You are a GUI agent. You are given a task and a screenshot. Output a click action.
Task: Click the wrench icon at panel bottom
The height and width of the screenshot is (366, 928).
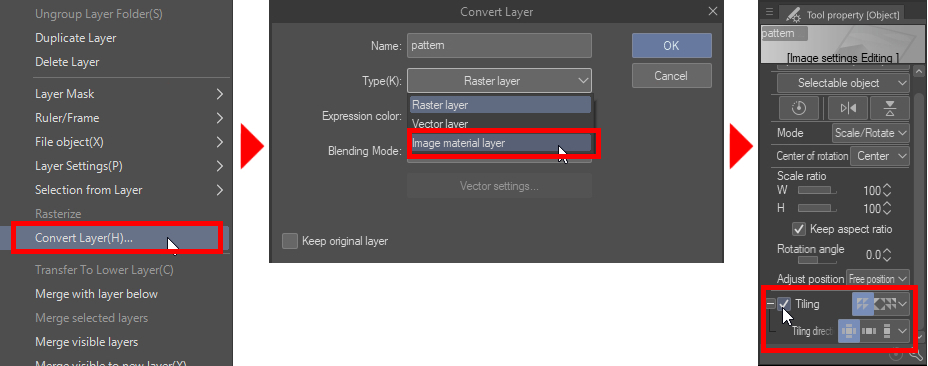tap(916, 355)
